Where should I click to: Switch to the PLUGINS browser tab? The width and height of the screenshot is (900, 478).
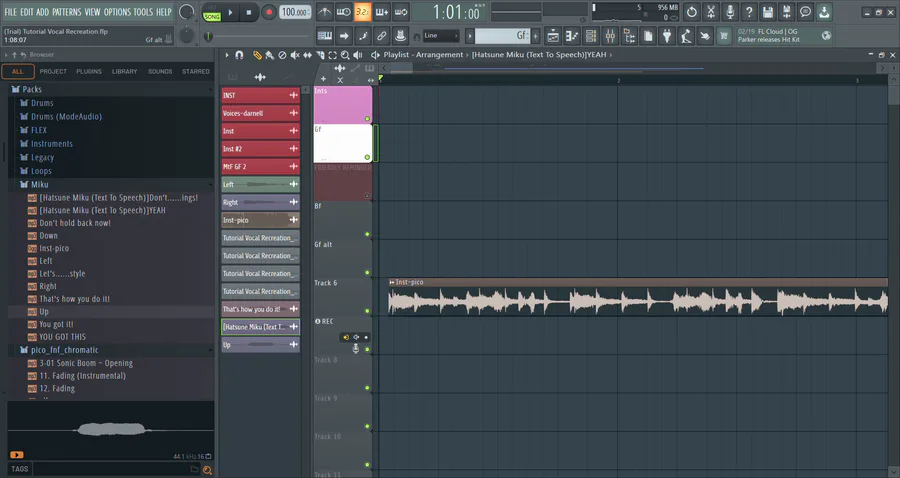pyautogui.click(x=89, y=72)
